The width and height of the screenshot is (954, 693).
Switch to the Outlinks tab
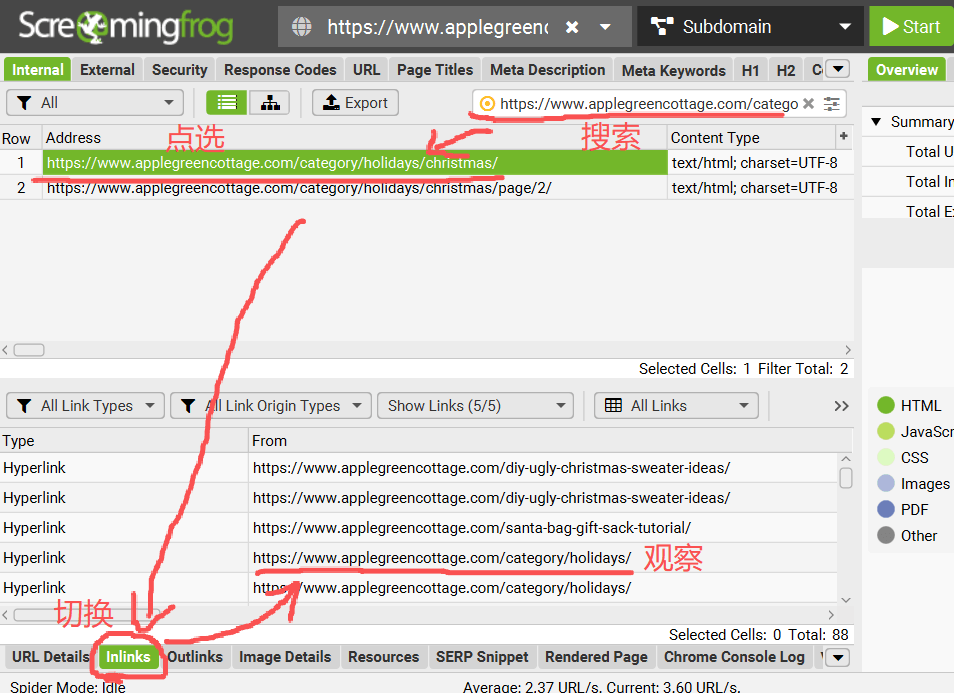tap(195, 657)
